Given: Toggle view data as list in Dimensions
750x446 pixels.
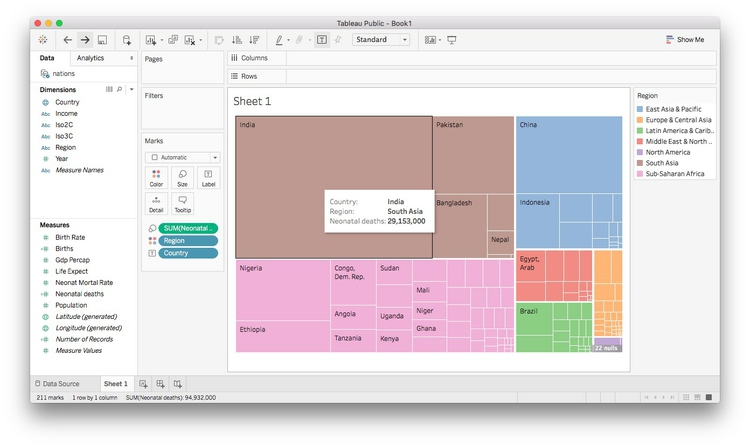Looking at the screenshot, I should point(110,89).
